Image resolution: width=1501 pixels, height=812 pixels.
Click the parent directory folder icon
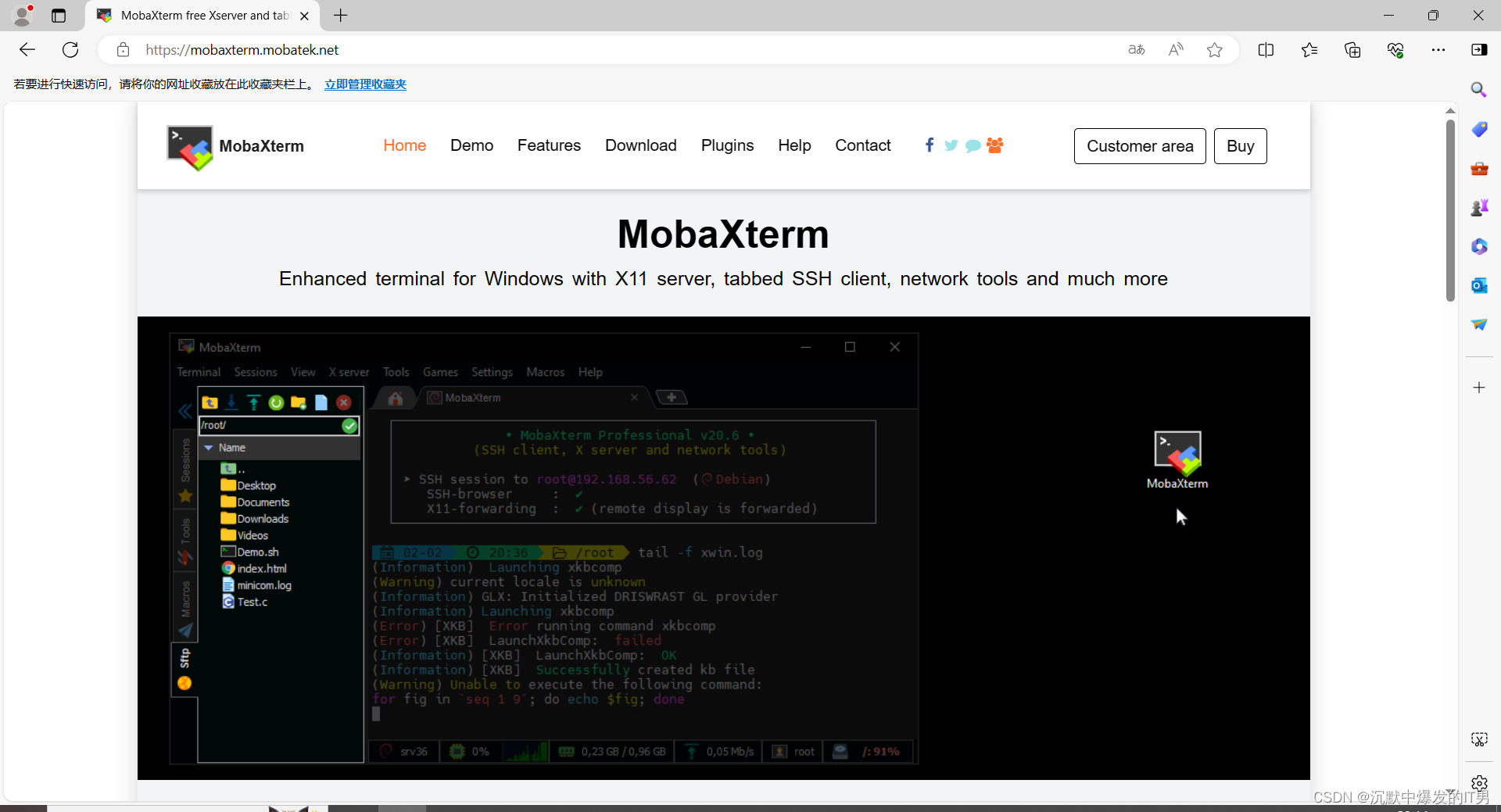click(210, 402)
